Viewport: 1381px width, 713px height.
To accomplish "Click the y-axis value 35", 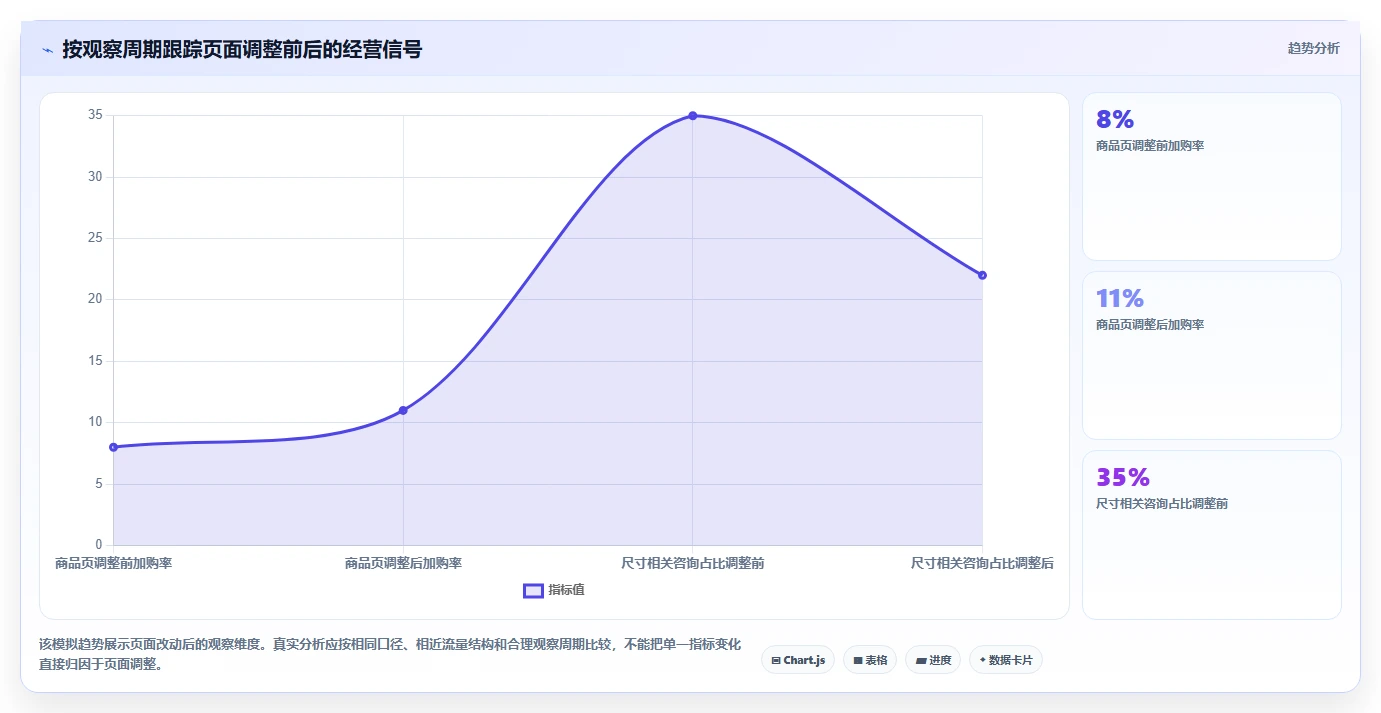I will point(96,115).
